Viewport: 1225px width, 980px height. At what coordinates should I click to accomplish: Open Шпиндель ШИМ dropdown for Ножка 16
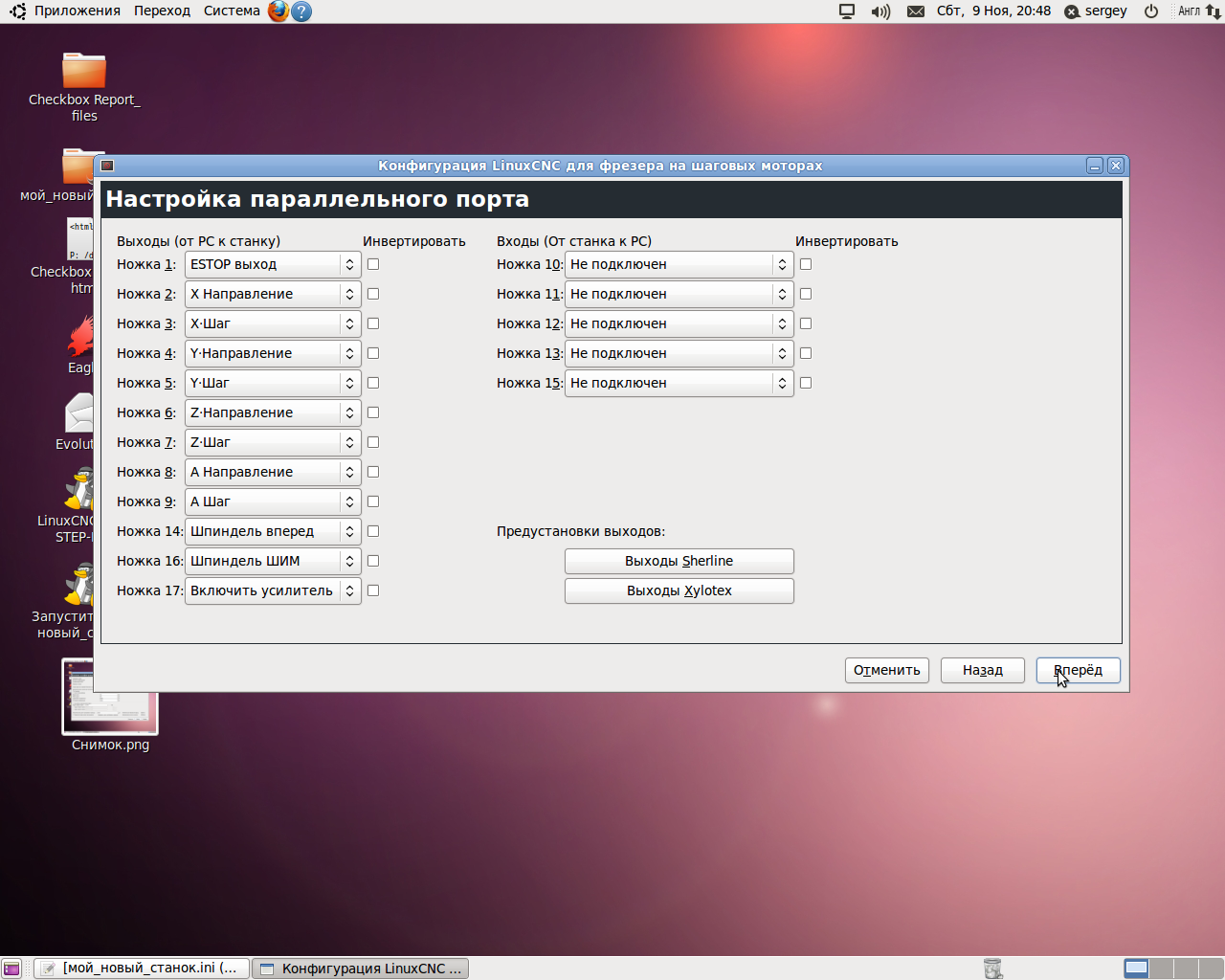[x=273, y=561]
